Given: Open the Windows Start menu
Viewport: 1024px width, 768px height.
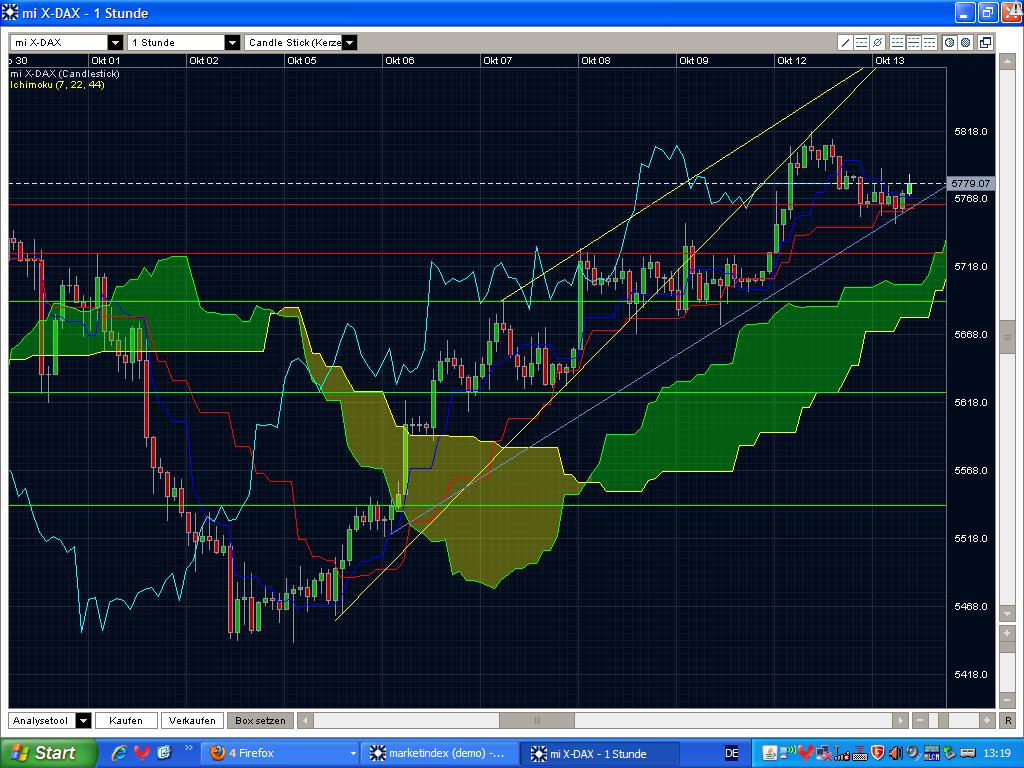Looking at the screenshot, I should pyautogui.click(x=47, y=753).
